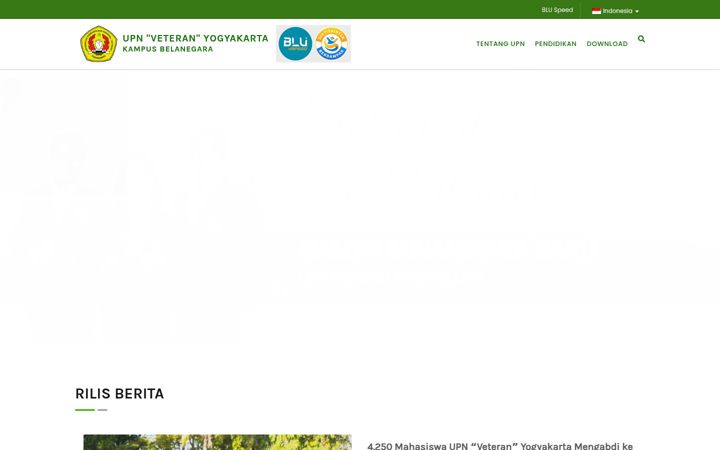Select the Download menu item
The image size is (720, 450).
click(x=607, y=44)
